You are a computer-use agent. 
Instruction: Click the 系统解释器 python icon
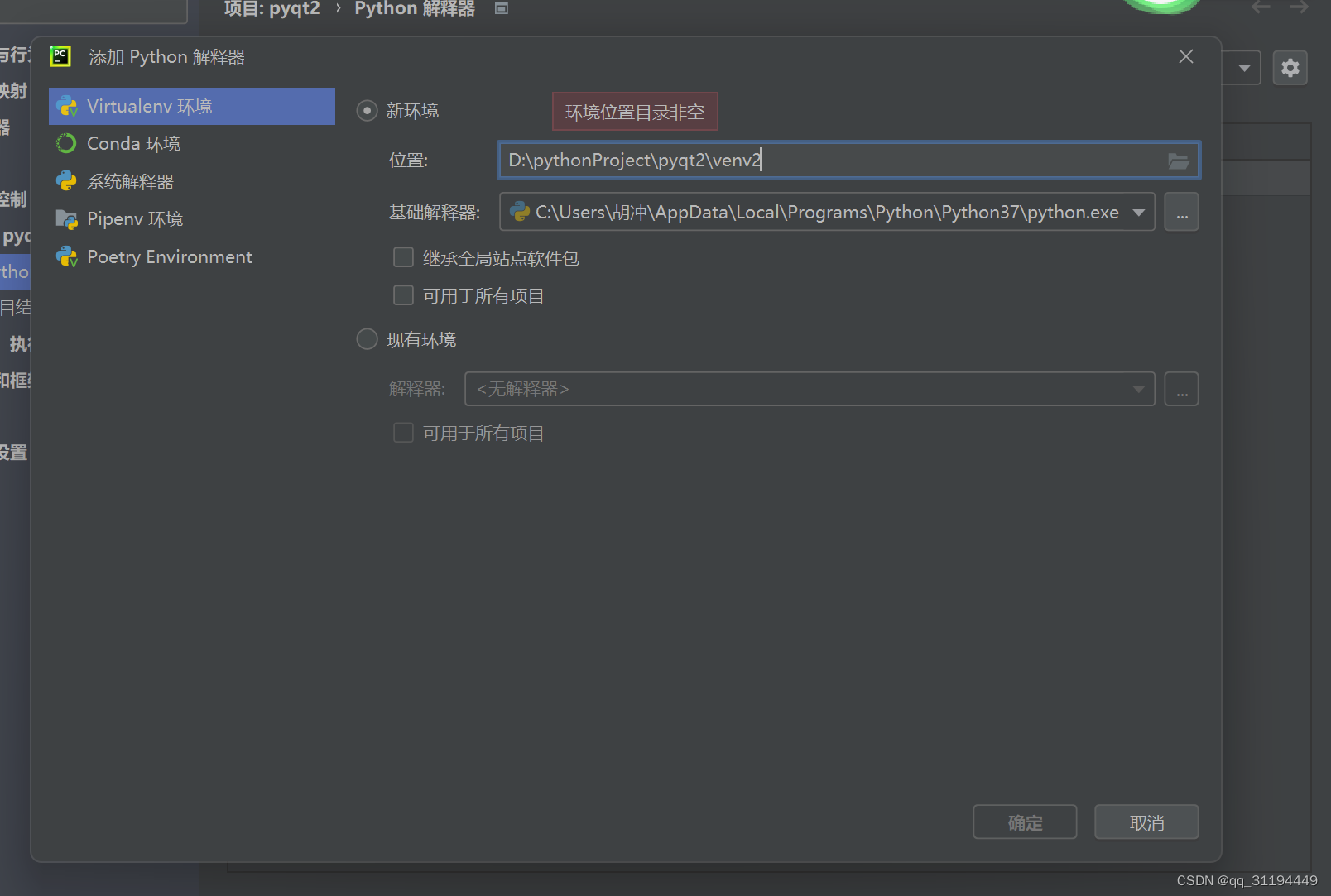tap(66, 181)
